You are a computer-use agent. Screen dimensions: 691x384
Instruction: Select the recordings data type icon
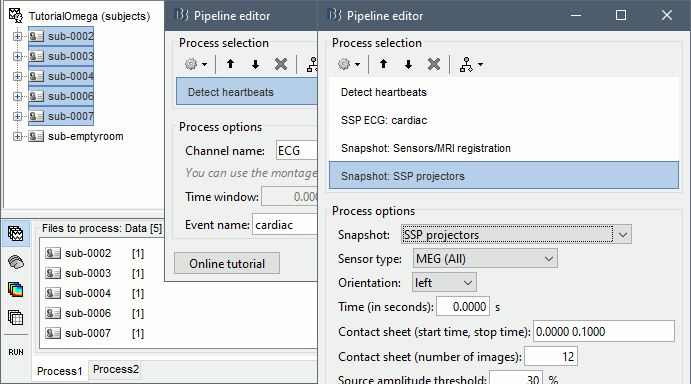click(x=16, y=234)
